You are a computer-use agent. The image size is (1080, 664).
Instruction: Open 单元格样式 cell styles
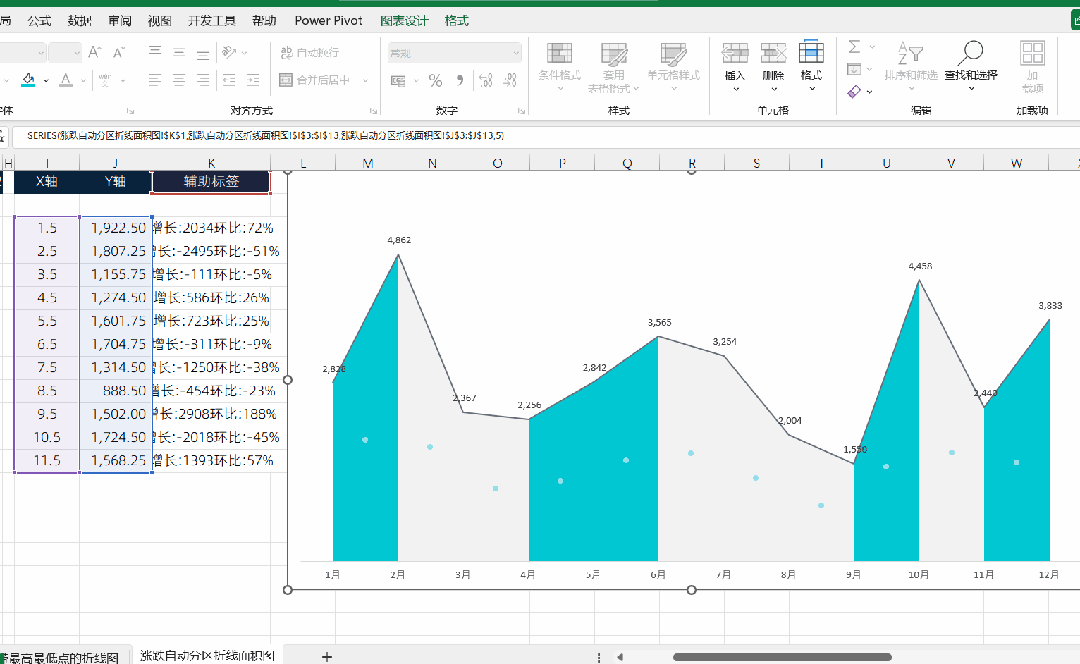coord(673,67)
